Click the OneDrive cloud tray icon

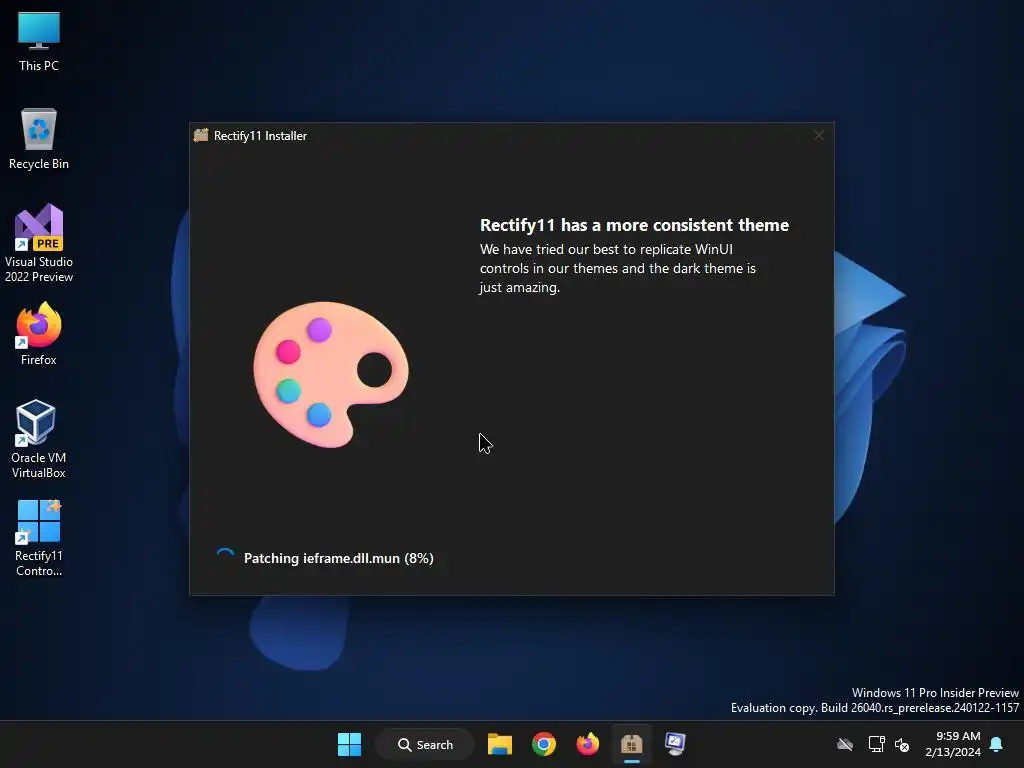point(845,744)
